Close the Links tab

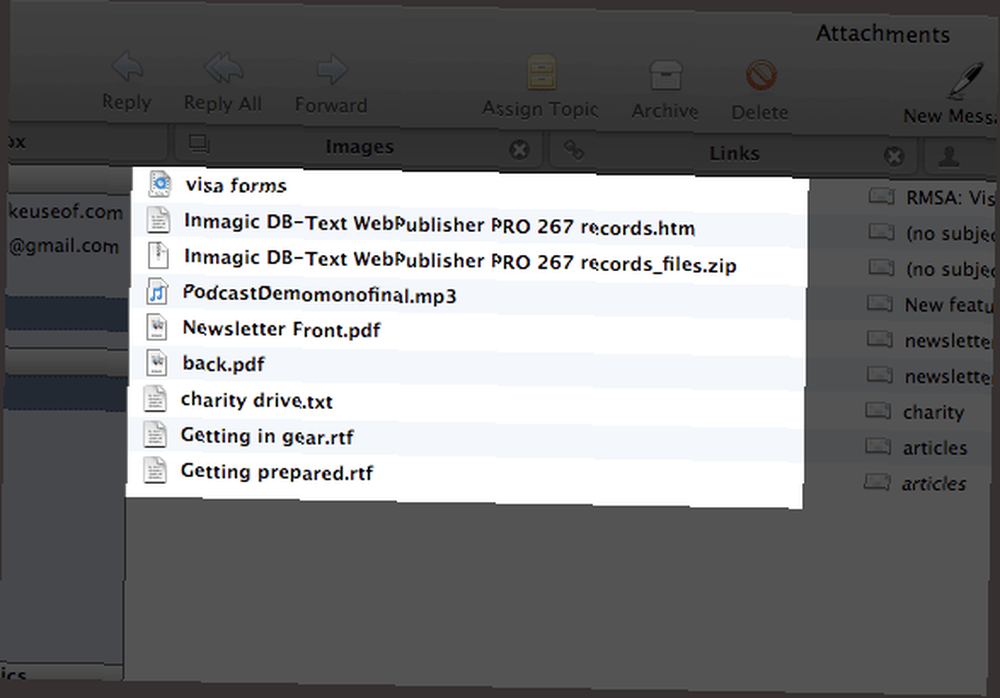pyautogui.click(x=894, y=156)
